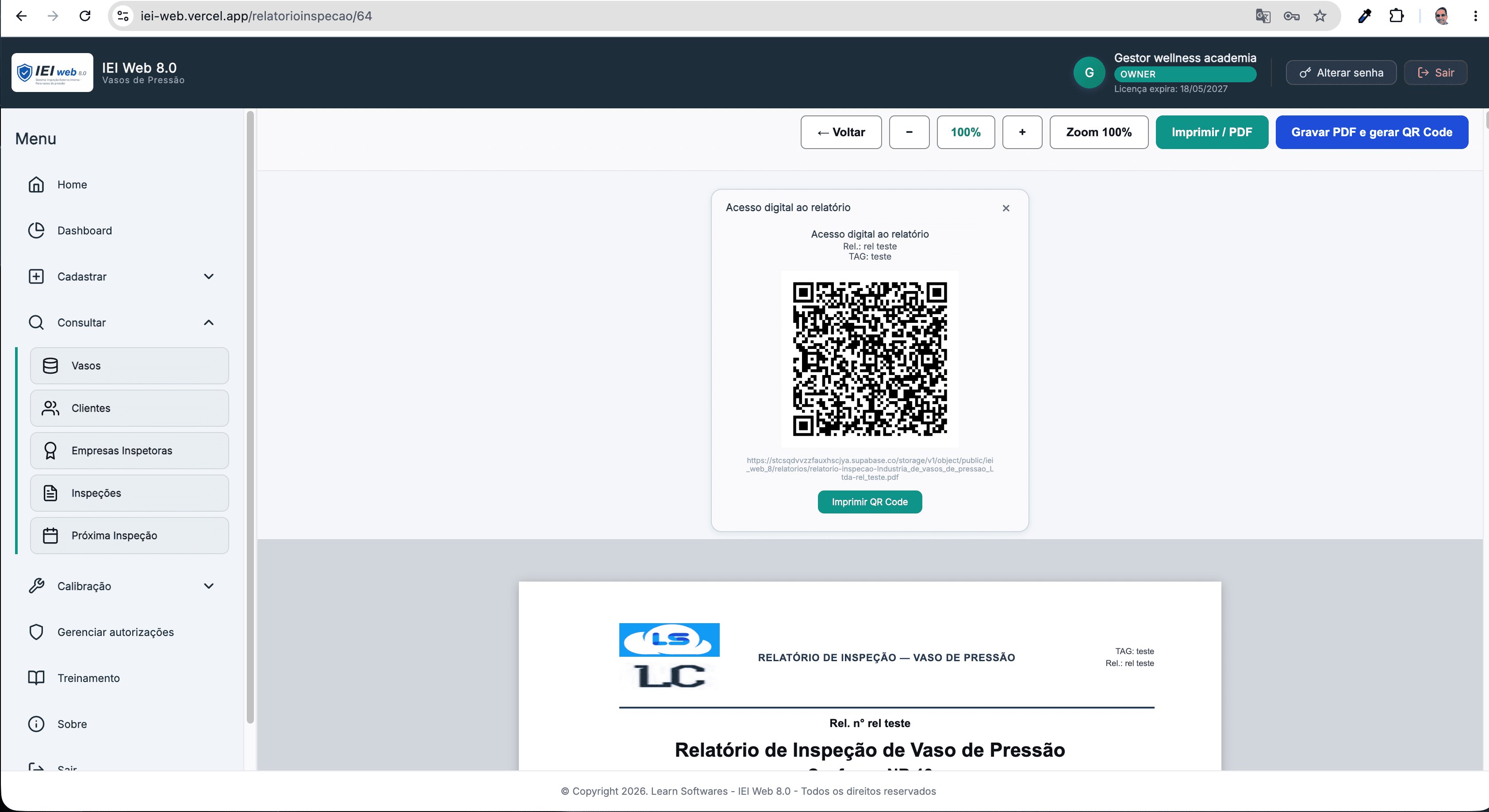Click the 'Licença expira: 18/05/2027' text

point(1170,89)
